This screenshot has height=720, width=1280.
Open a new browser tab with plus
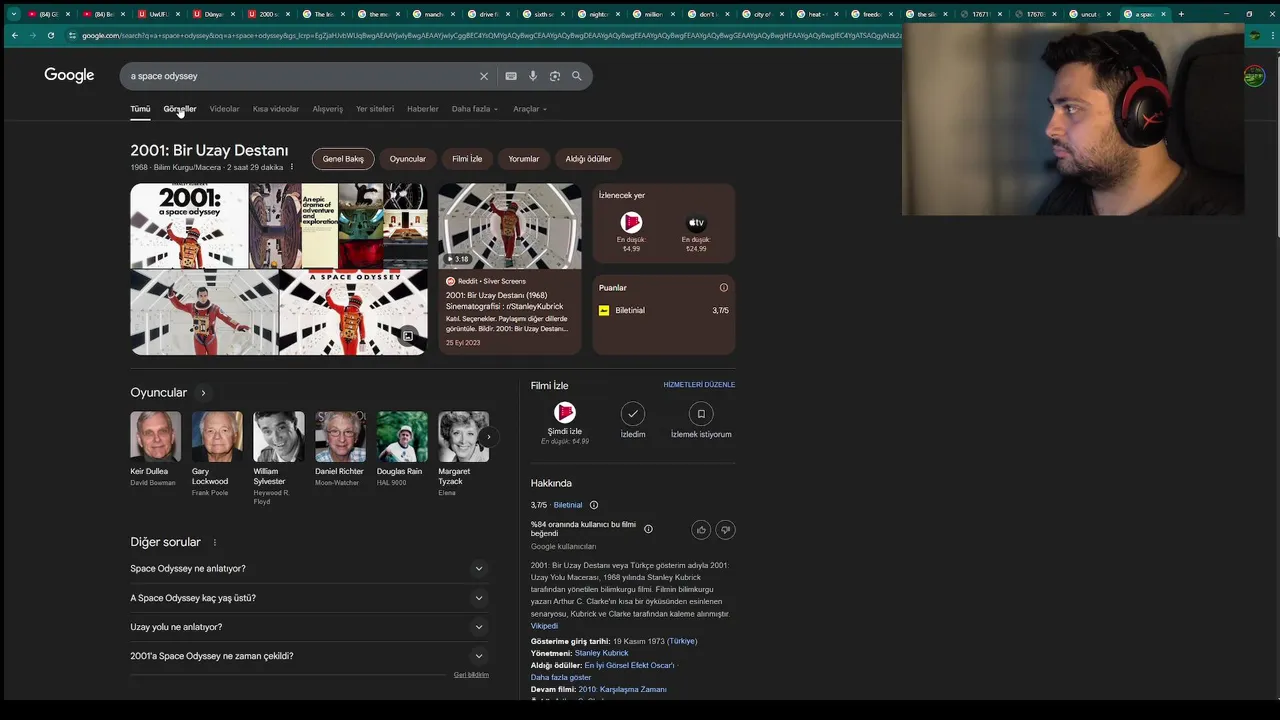point(1181,14)
